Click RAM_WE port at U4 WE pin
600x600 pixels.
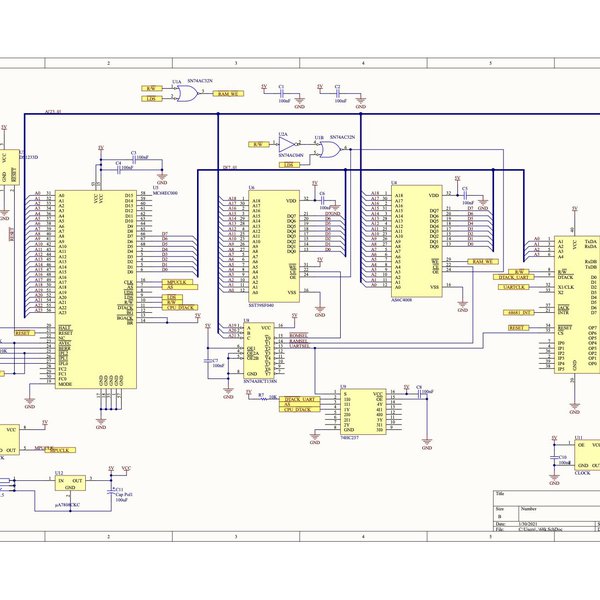483,262
